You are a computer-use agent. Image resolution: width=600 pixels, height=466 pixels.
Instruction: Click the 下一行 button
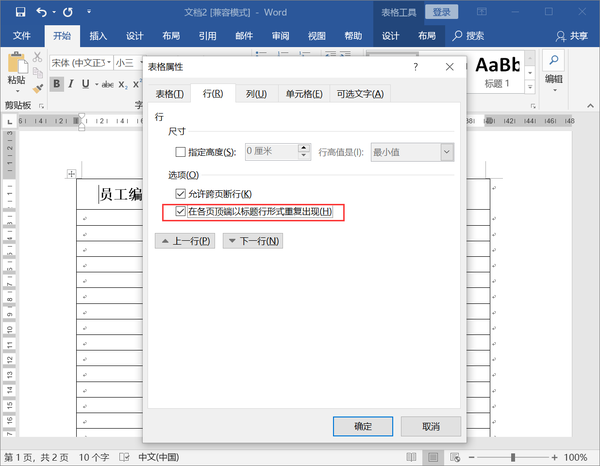pos(253,241)
